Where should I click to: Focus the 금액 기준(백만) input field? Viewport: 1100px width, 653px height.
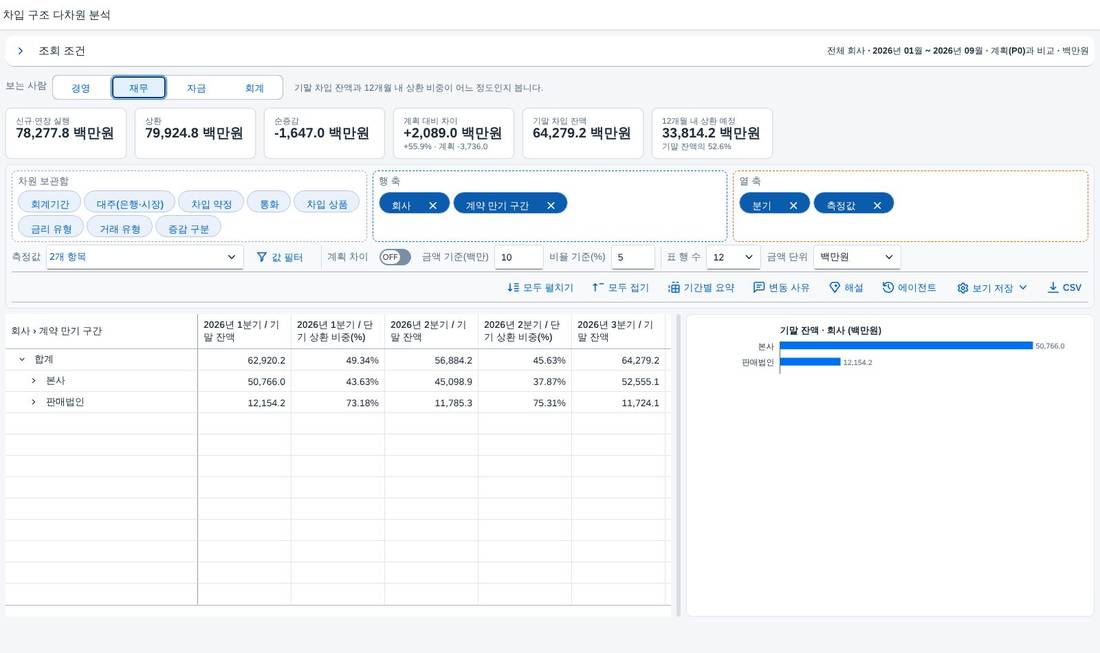pos(518,257)
